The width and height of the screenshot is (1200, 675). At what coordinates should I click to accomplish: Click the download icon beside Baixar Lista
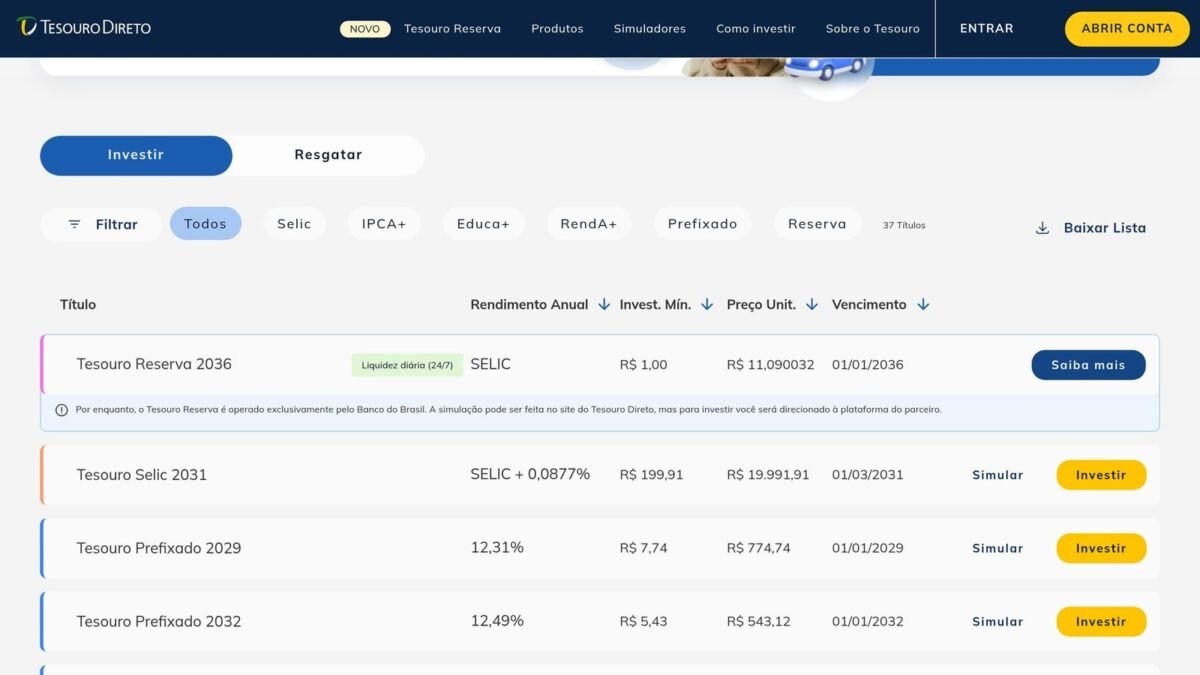(1042, 228)
